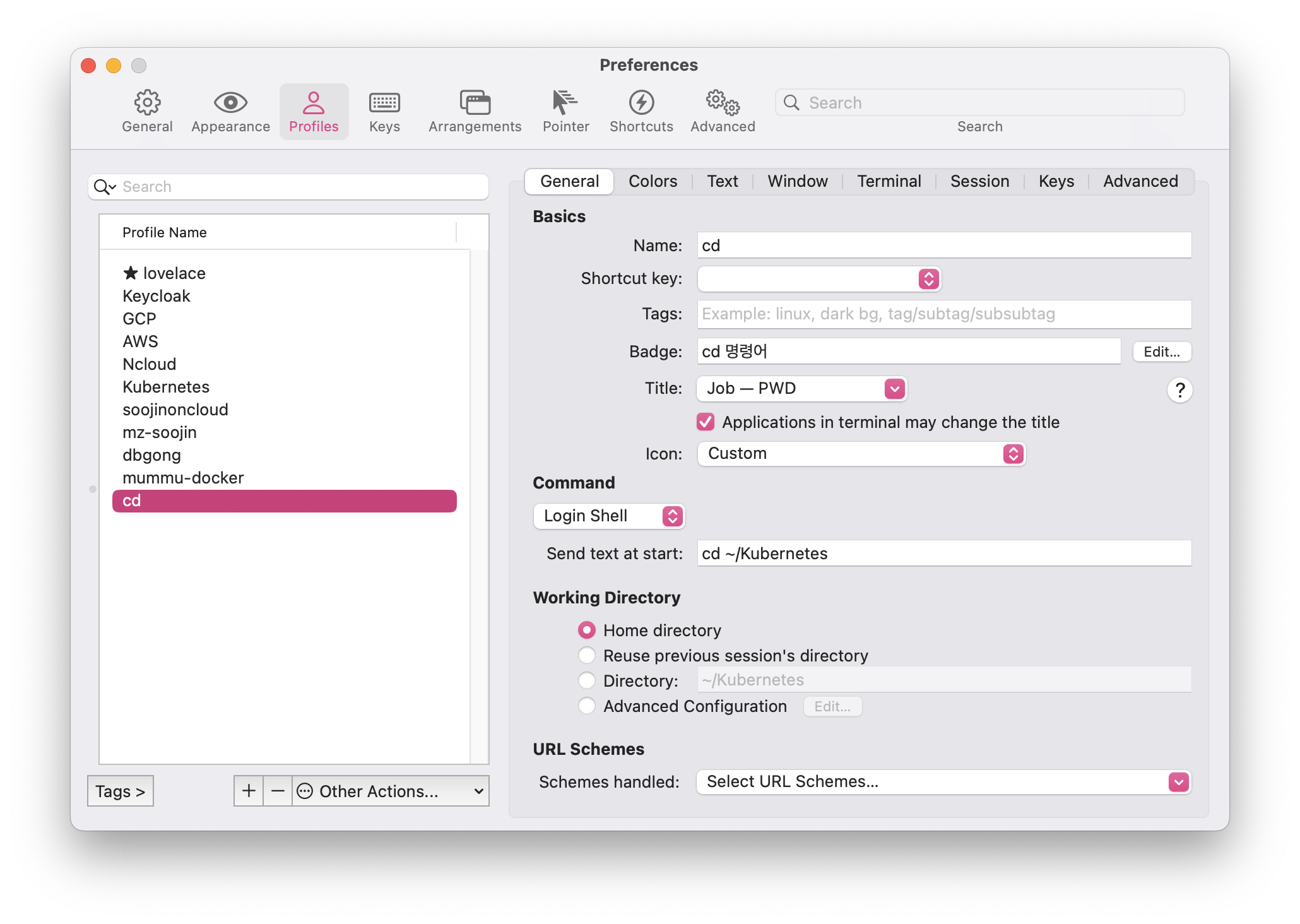1300x924 pixels.
Task: Click the Badge Edit... button
Action: [1162, 352]
